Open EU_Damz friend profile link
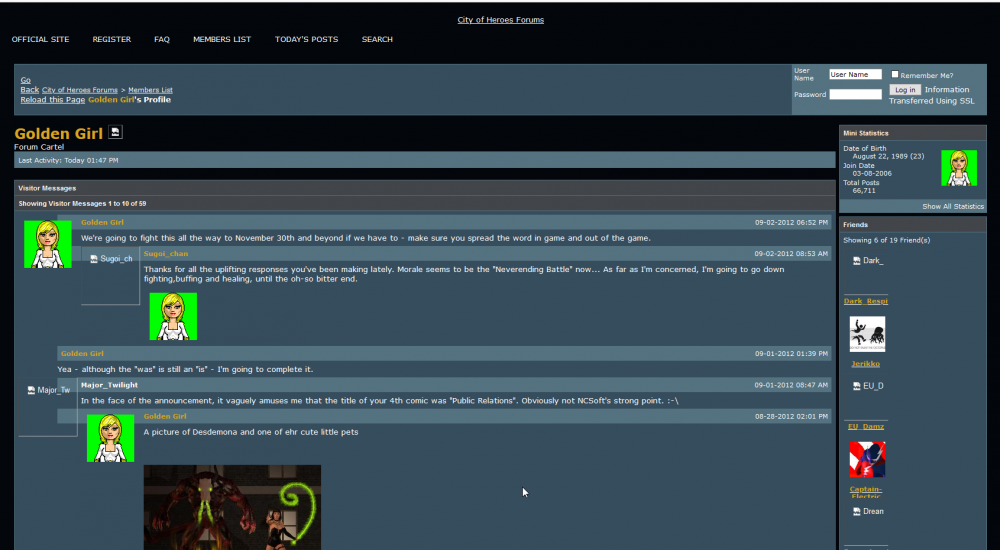 click(x=866, y=426)
